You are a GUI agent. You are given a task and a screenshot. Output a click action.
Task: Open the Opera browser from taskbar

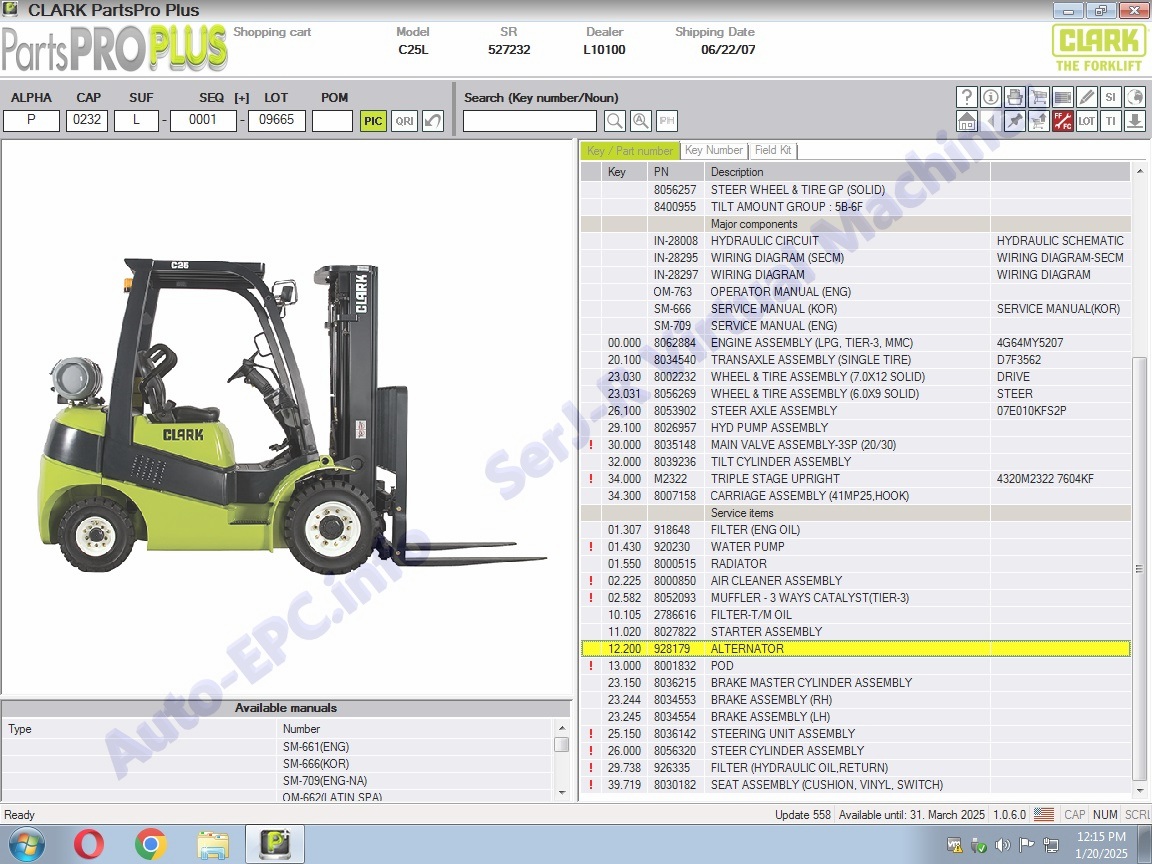click(88, 844)
